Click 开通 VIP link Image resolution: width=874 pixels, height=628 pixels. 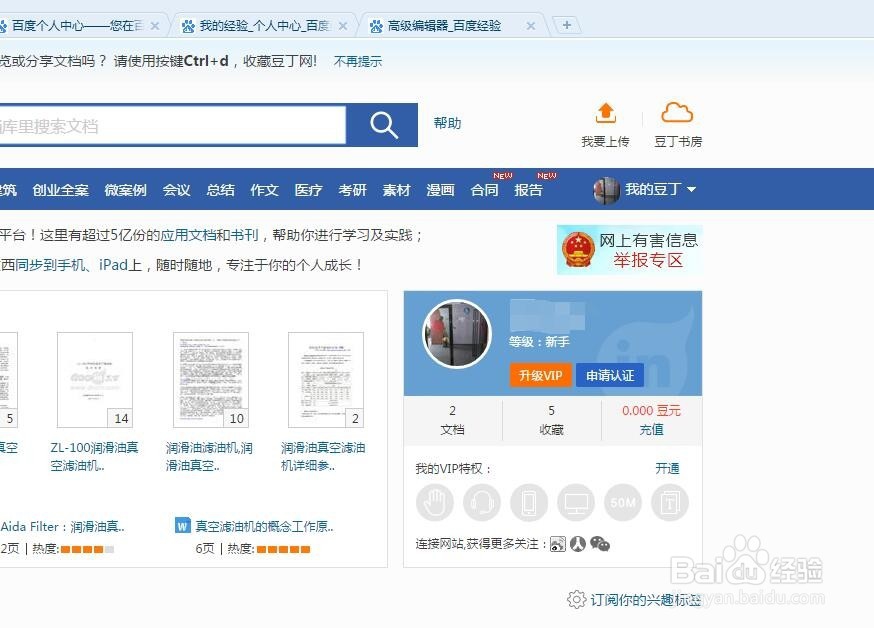(x=667, y=468)
